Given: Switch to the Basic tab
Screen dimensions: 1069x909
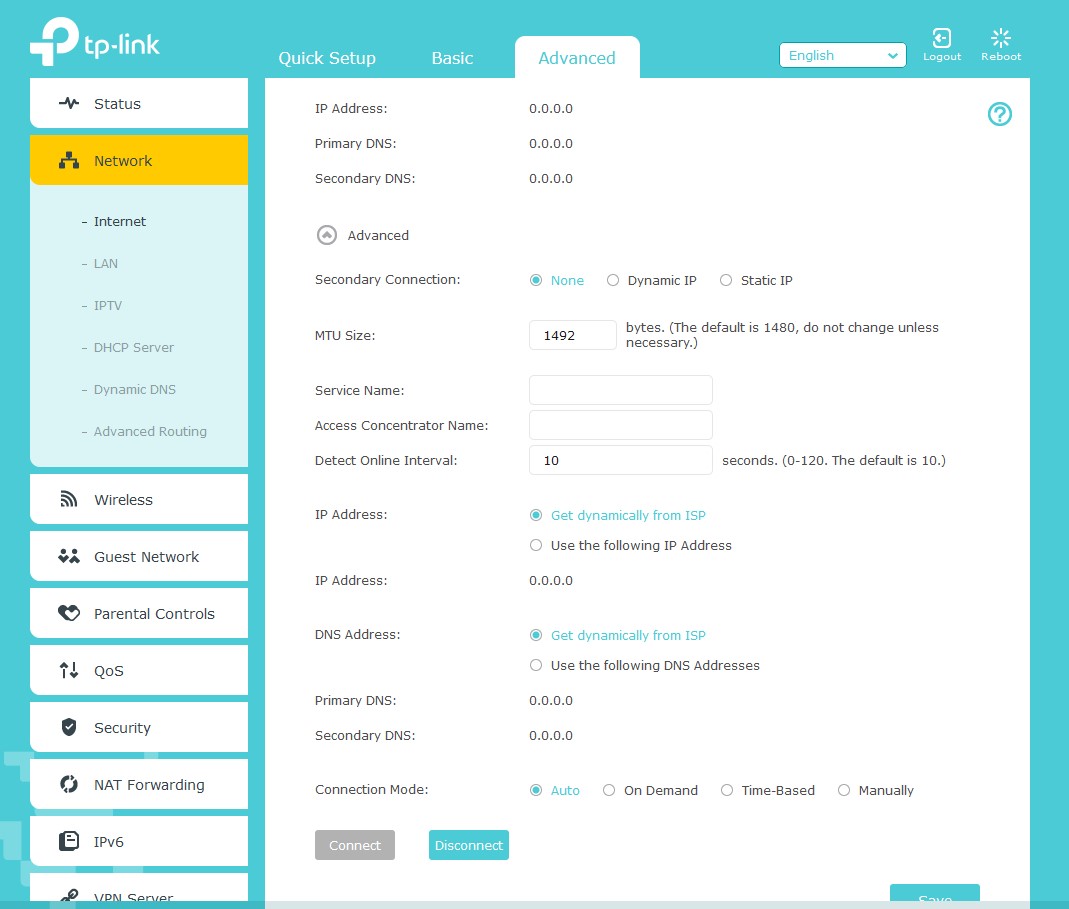Looking at the screenshot, I should point(452,58).
